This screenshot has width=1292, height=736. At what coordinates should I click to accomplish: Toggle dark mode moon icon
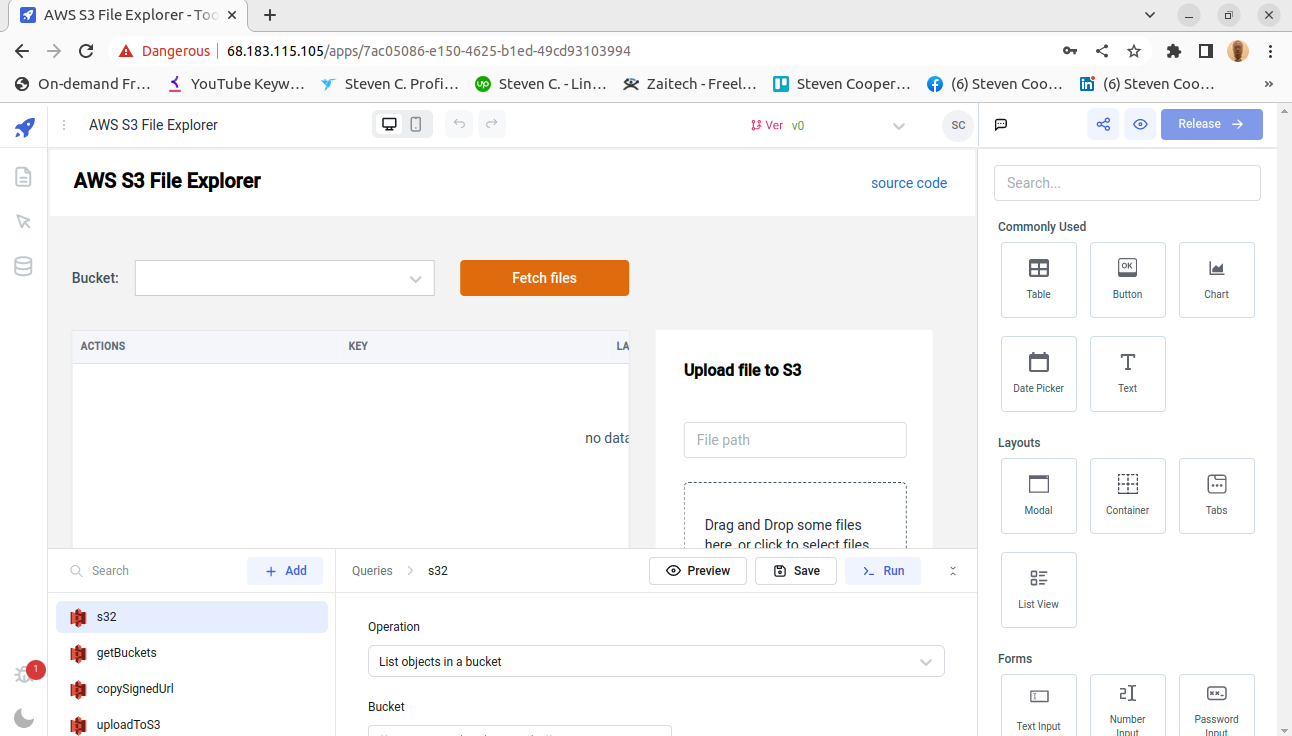tap(24, 717)
